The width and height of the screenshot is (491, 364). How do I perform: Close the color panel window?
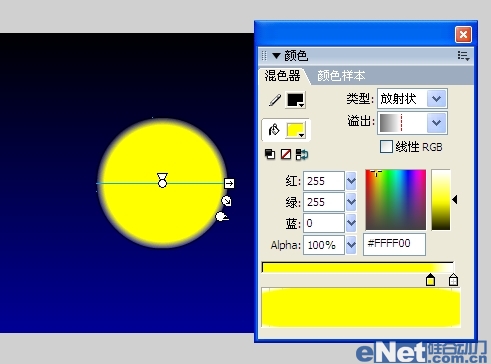(x=463, y=34)
